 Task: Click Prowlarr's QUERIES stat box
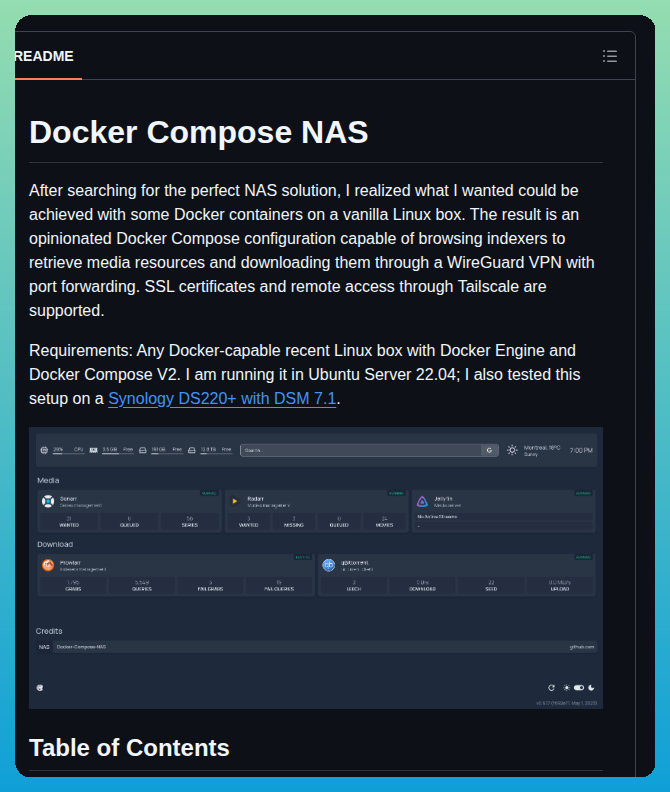tap(142, 585)
